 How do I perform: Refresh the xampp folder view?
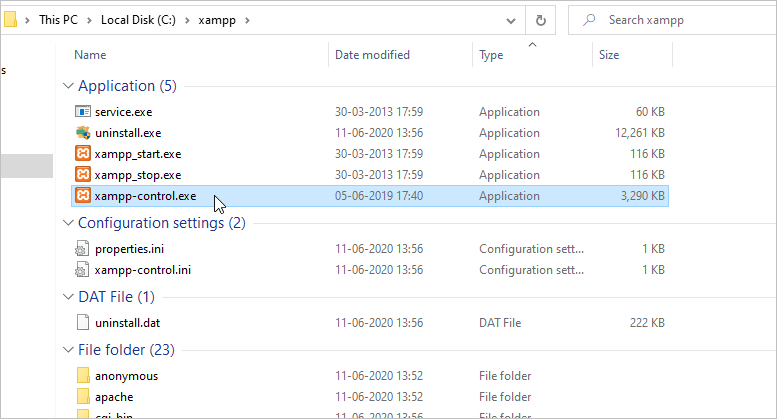click(541, 20)
